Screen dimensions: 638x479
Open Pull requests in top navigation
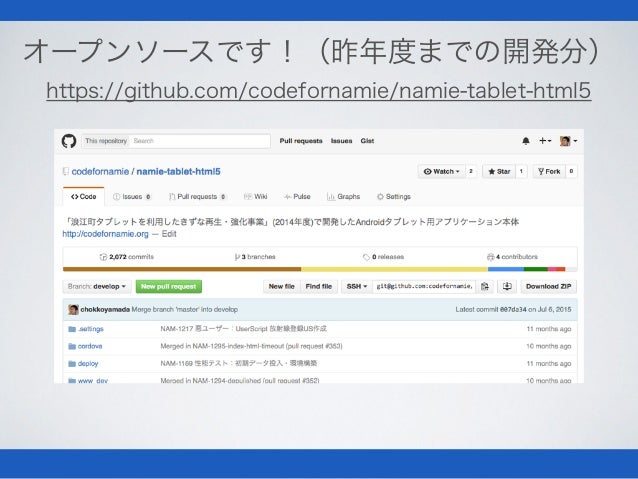pos(301,141)
